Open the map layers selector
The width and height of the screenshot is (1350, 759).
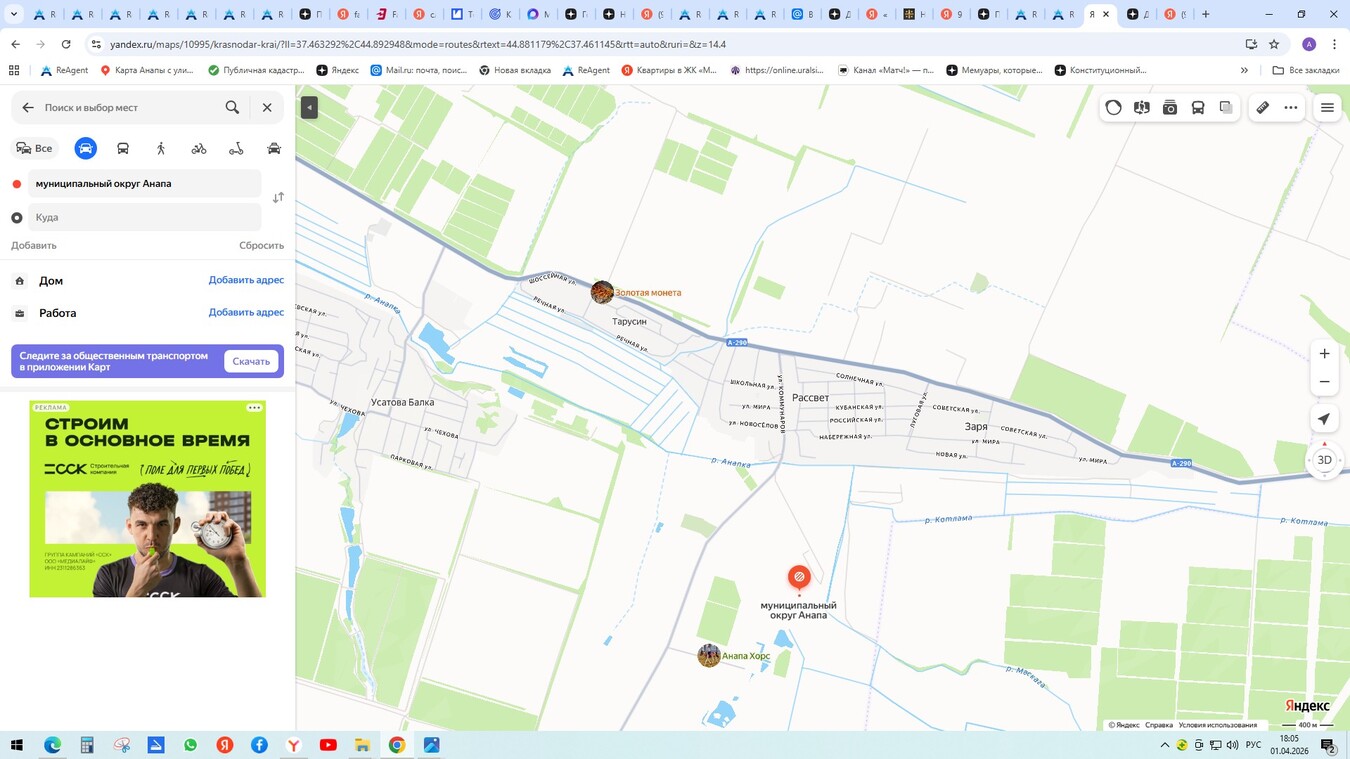(1225, 108)
